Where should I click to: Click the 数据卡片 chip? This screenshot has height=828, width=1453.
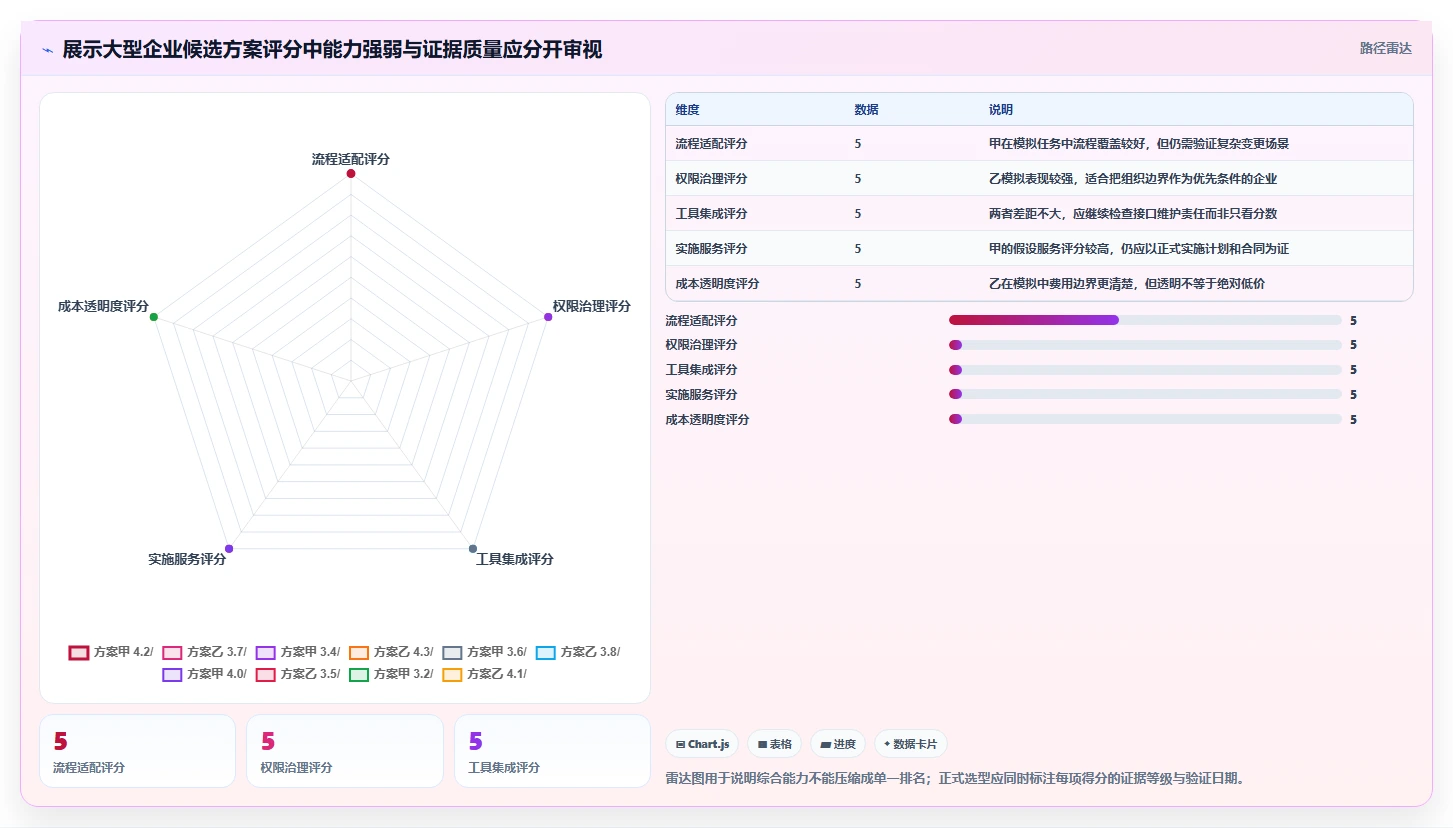coord(910,744)
